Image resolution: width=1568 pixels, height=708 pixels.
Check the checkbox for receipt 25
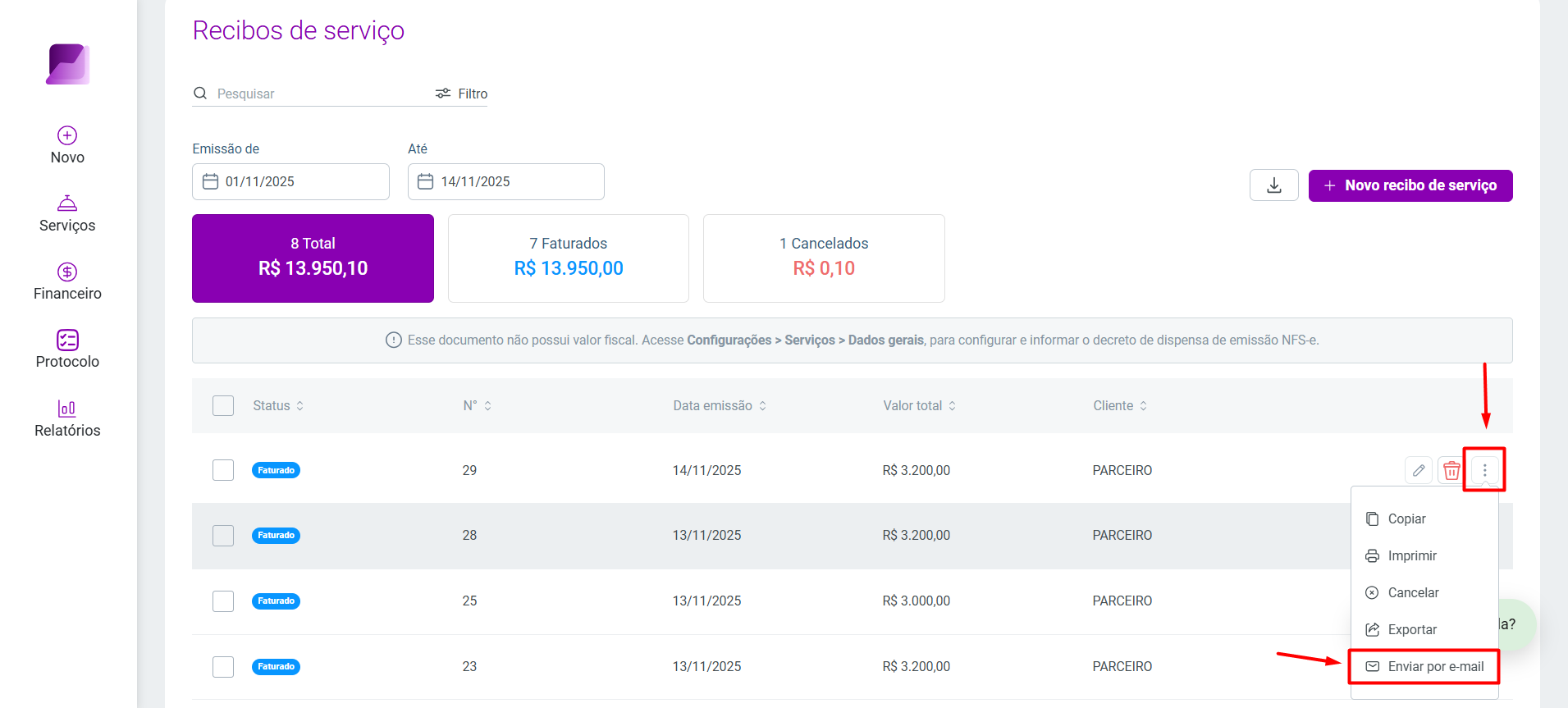tap(223, 601)
